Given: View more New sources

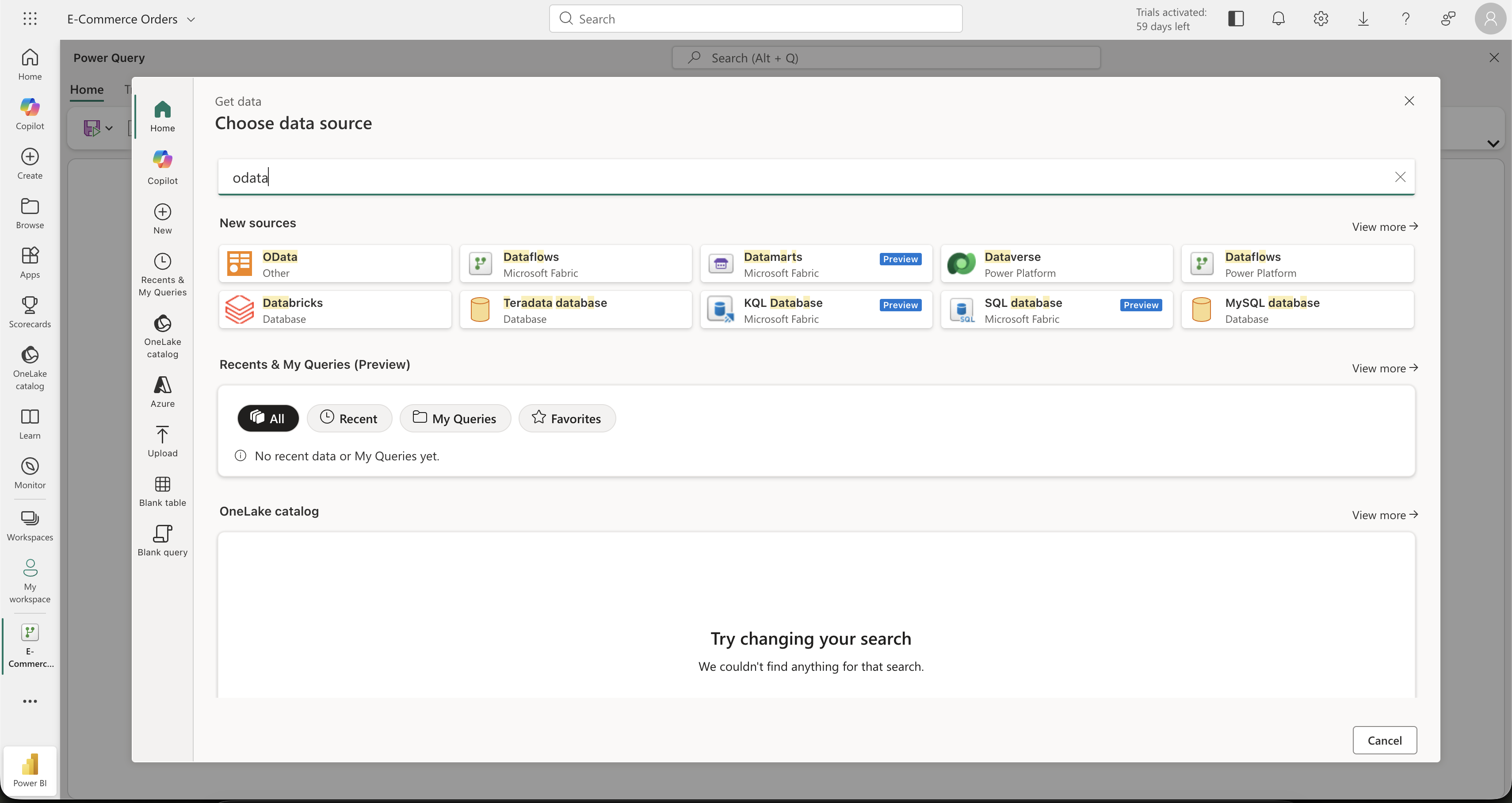Looking at the screenshot, I should (1385, 226).
